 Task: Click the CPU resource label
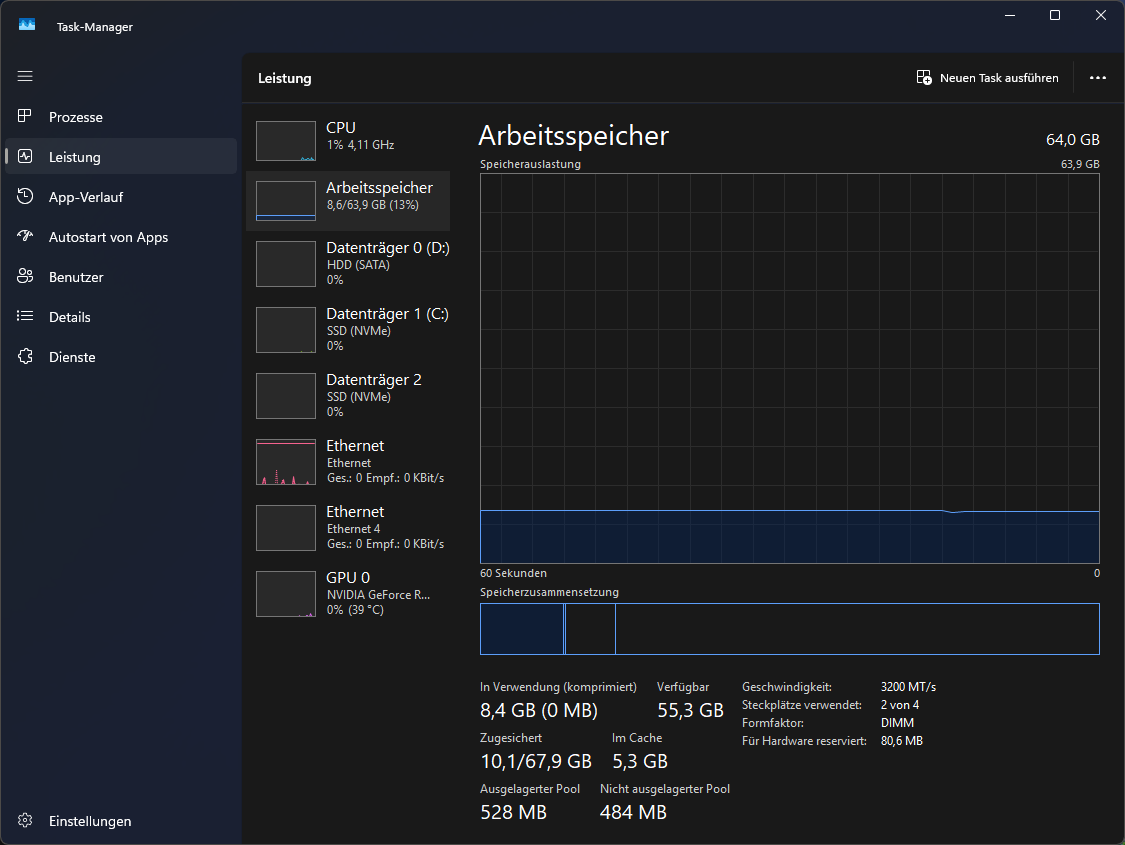[x=341, y=128]
